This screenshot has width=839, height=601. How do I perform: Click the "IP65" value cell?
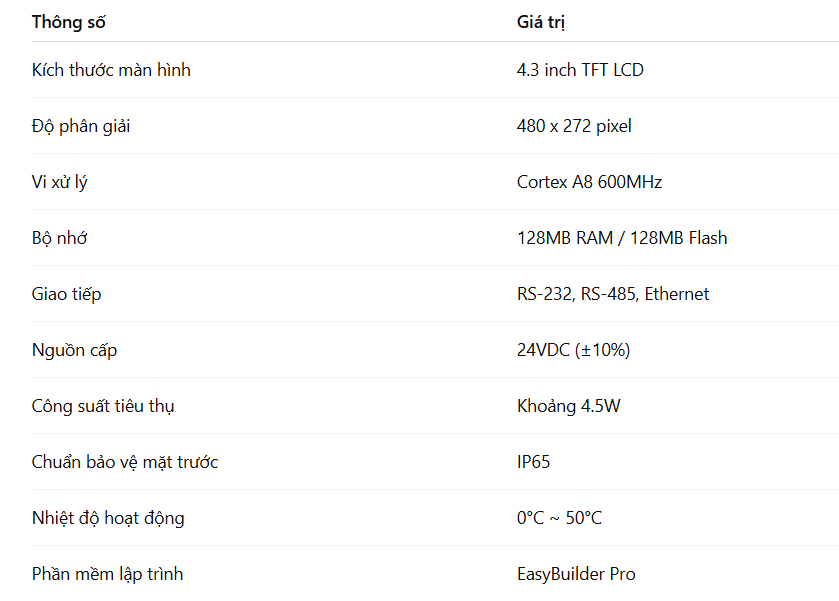(x=533, y=462)
